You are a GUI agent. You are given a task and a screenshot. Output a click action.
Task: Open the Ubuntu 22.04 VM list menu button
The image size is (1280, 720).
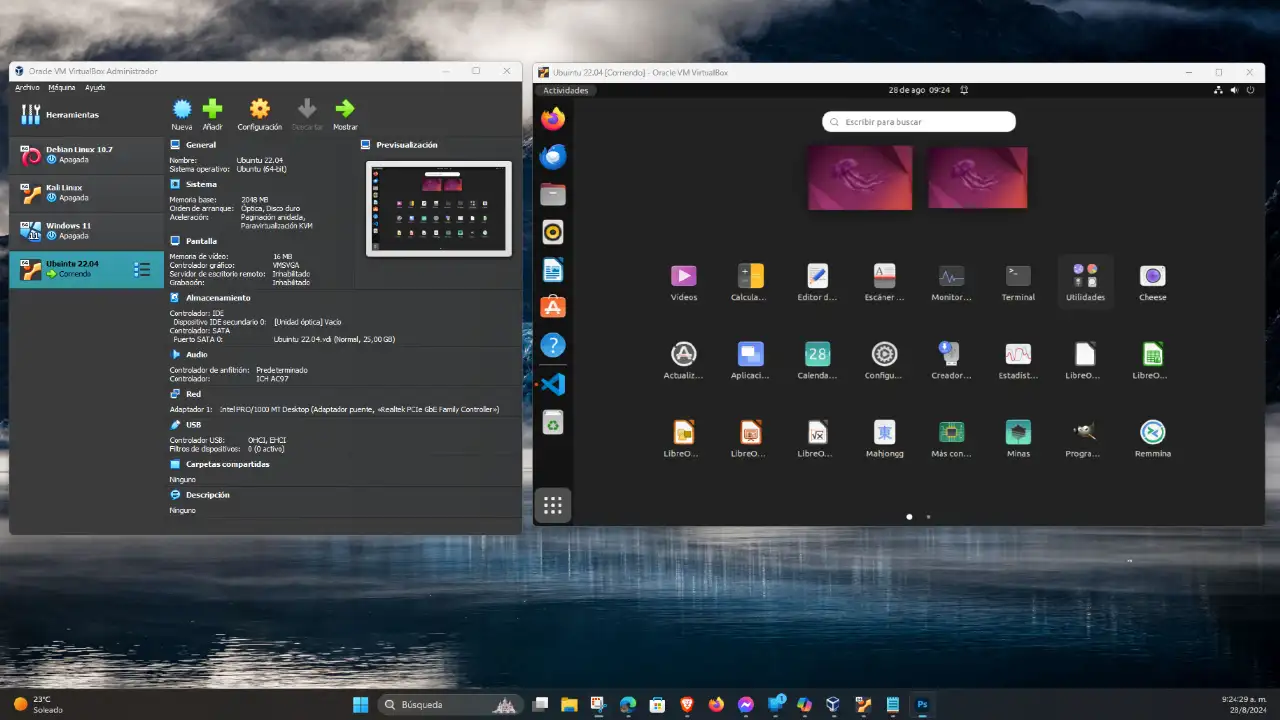pyautogui.click(x=142, y=269)
